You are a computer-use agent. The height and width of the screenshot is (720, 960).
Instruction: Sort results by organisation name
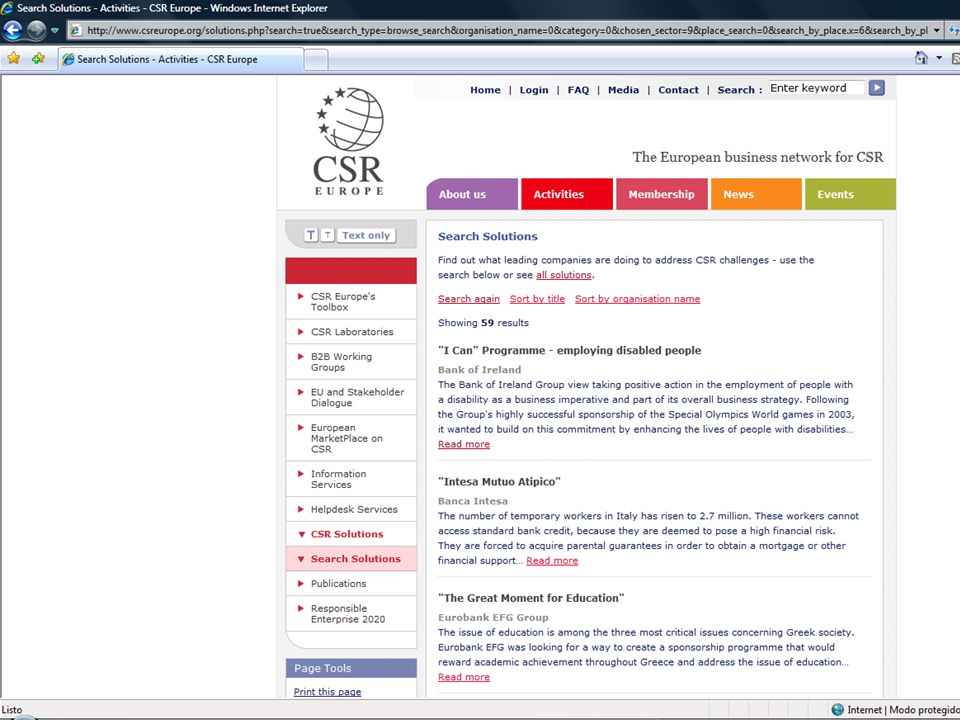(637, 299)
